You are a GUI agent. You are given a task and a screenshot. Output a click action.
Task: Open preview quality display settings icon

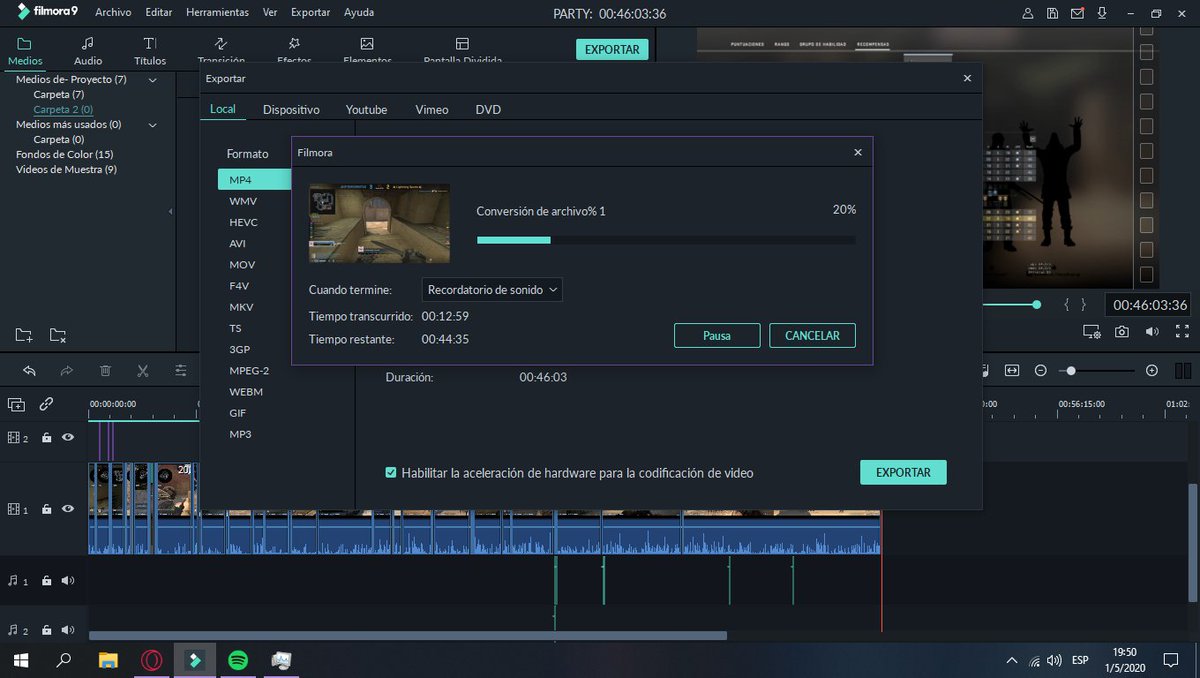(x=1092, y=331)
